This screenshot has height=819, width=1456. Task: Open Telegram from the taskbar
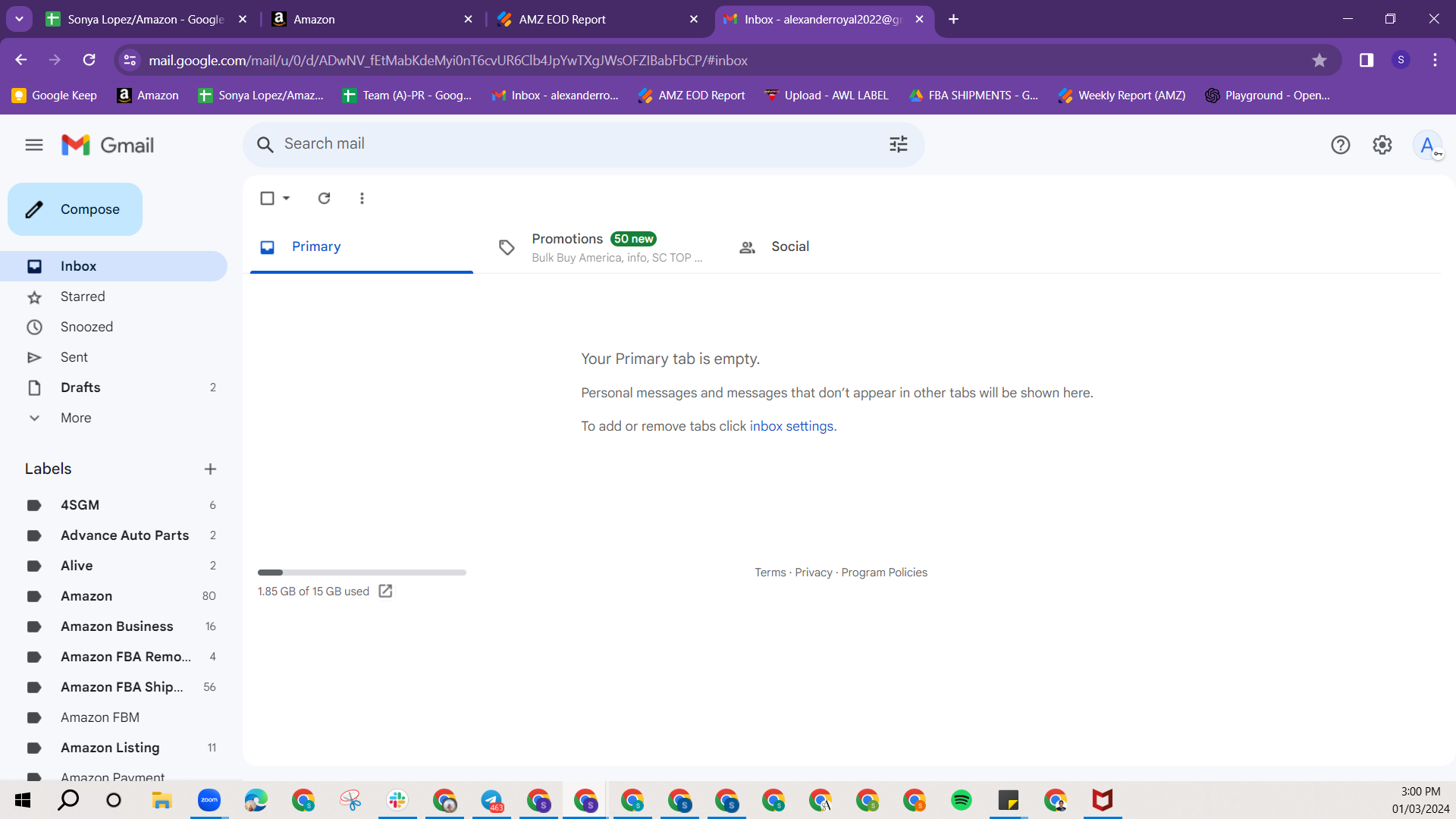click(x=491, y=800)
